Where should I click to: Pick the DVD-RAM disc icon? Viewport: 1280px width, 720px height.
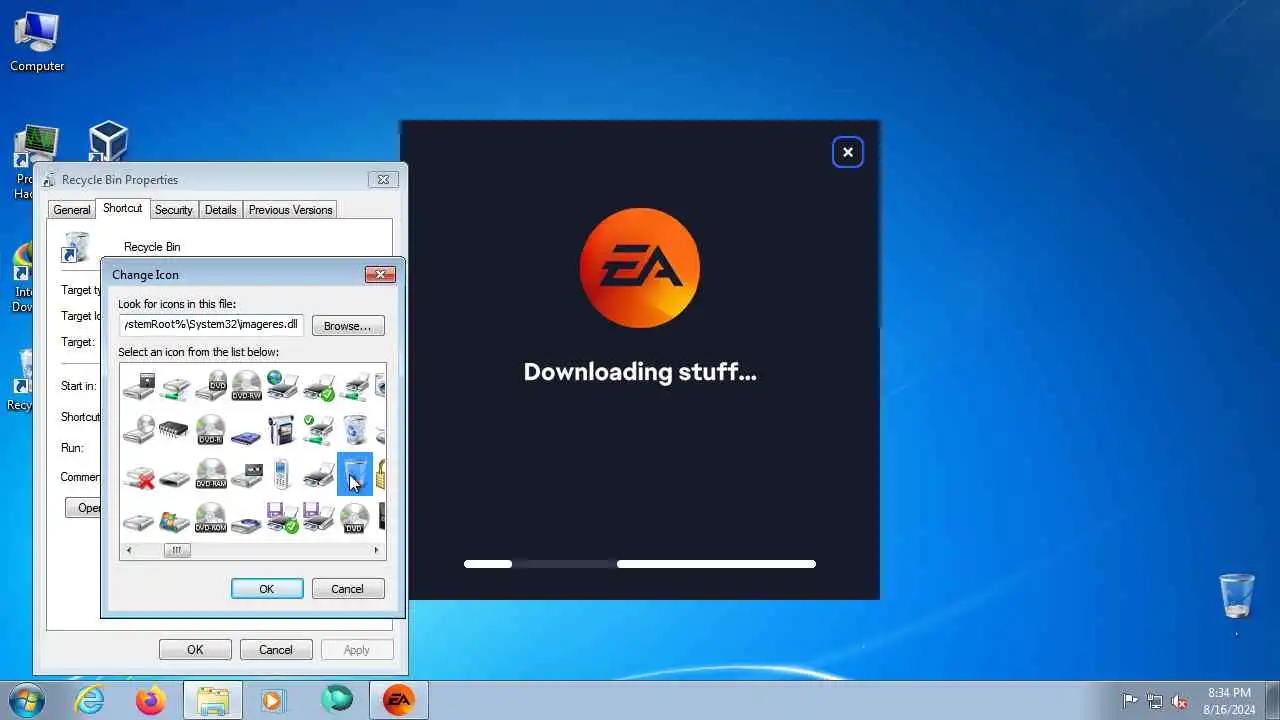click(211, 475)
